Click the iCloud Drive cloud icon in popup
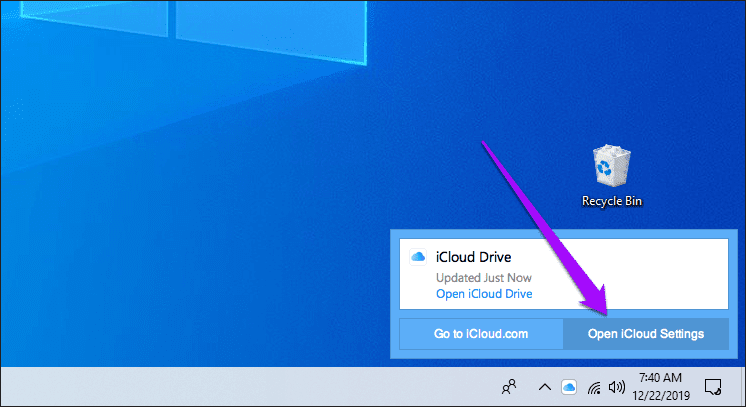The width and height of the screenshot is (746, 407). (418, 257)
